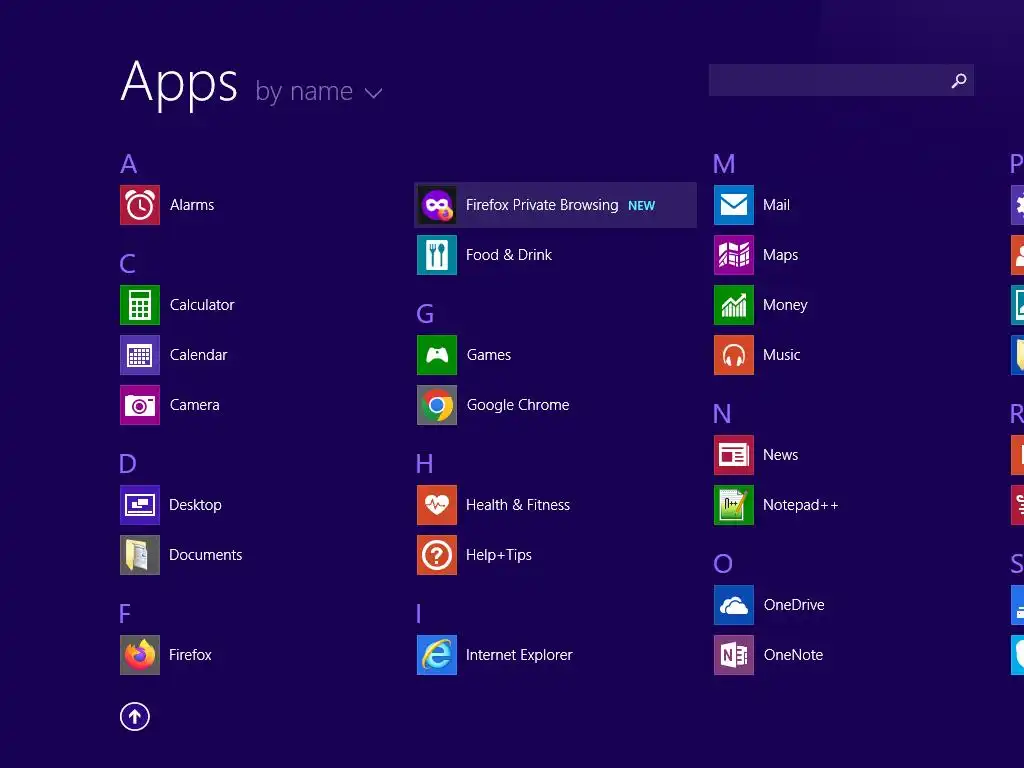The image size is (1024, 768).
Task: Click the 'Mail' label text
Action: point(776,205)
